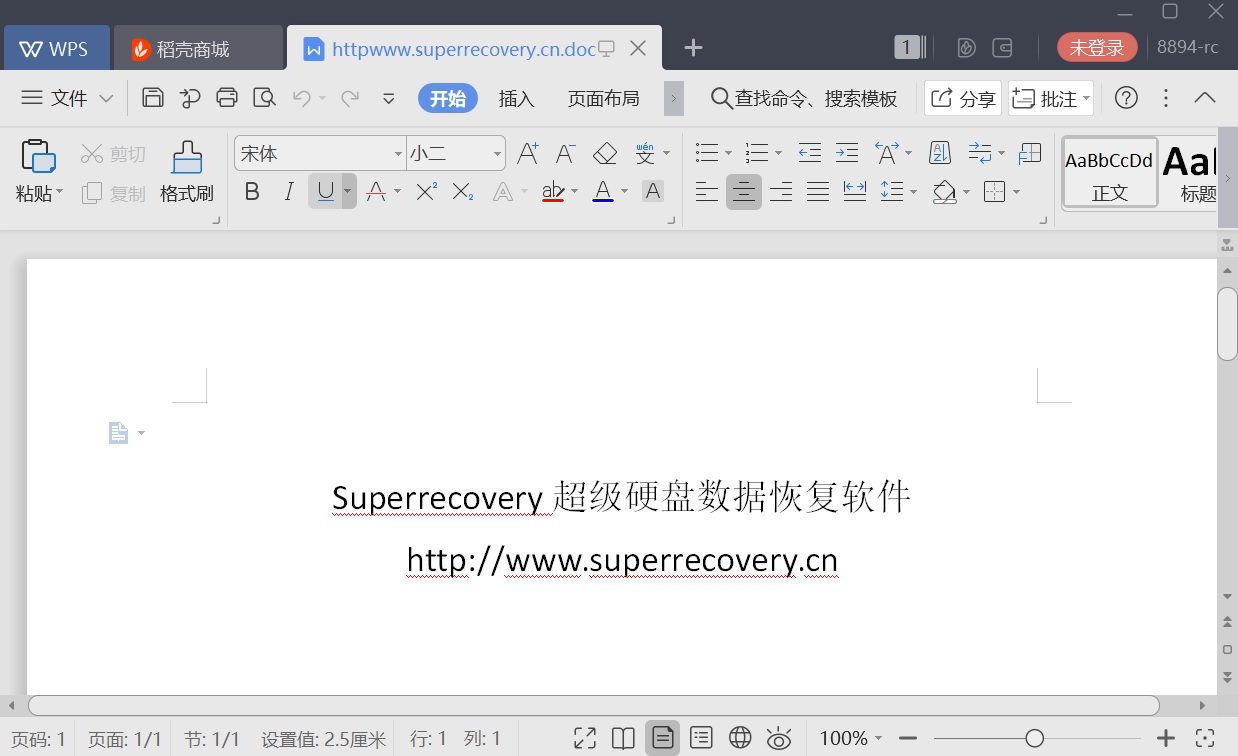Image resolution: width=1238 pixels, height=756 pixels.
Task: Switch to the 页面布局 ribbon tab
Action: tap(603, 98)
